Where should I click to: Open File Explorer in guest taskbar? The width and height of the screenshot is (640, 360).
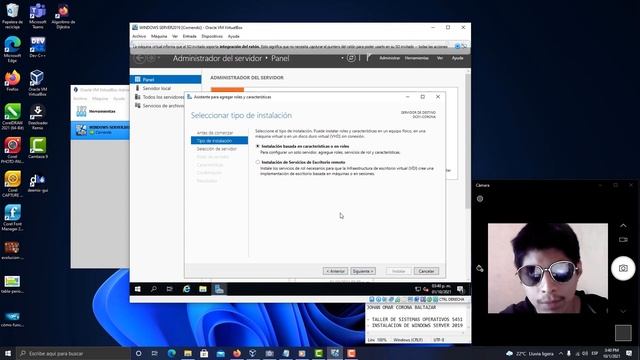(x=203, y=289)
